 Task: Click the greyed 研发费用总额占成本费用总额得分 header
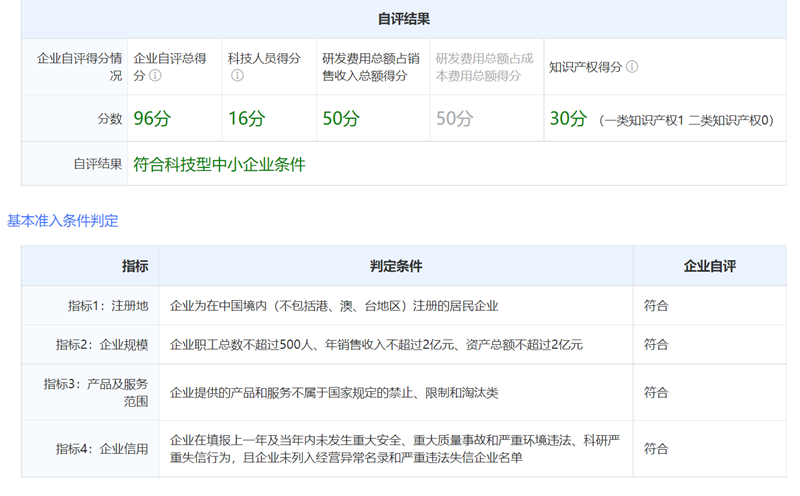tap(484, 67)
